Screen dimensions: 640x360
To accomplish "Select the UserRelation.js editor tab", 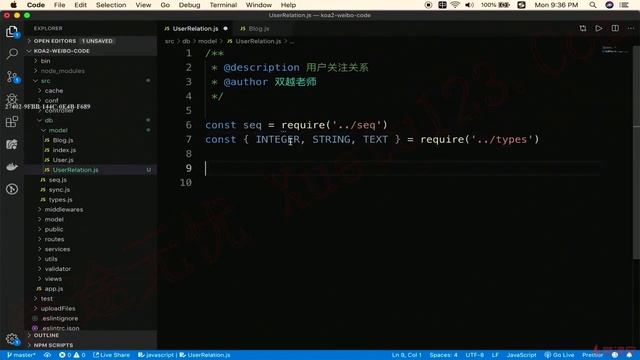I will tap(196, 29).
